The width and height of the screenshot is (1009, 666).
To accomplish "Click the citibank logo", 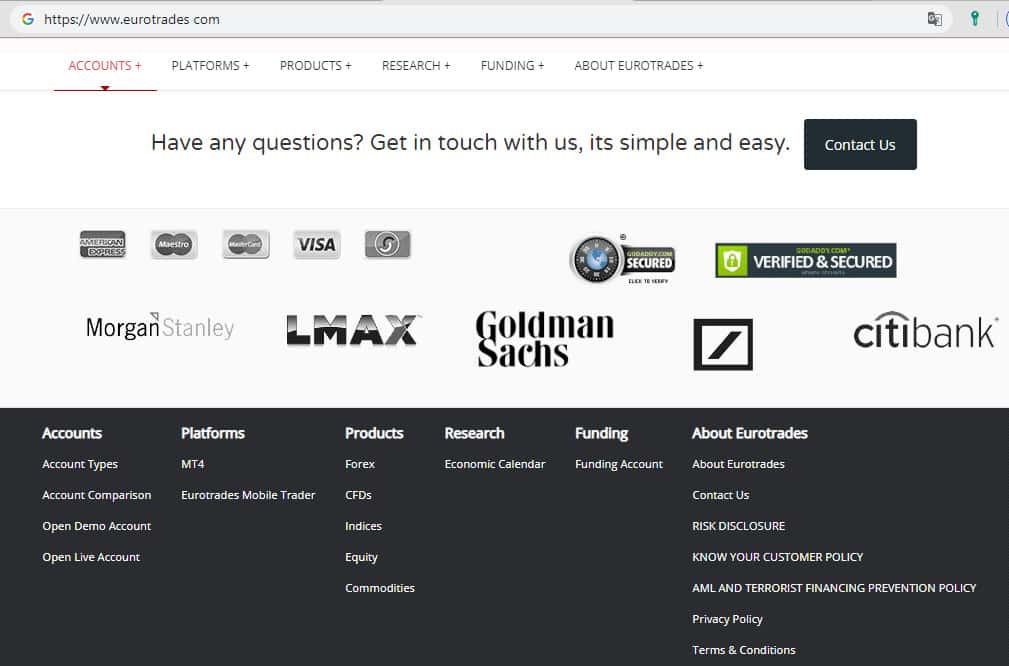I will click(x=925, y=331).
